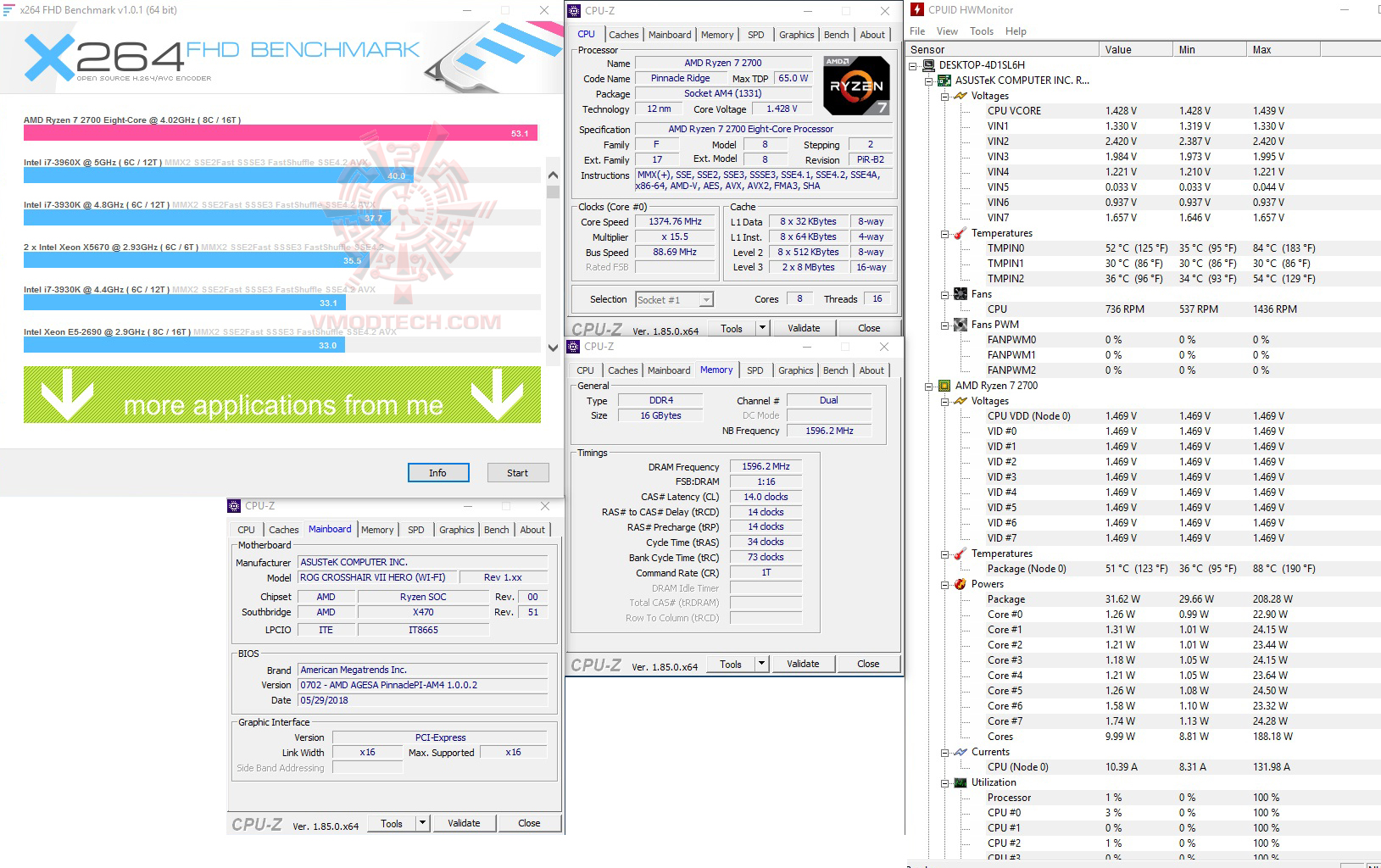Click the Powers flame icon under AMD Ryzen 7 2700

point(960,584)
